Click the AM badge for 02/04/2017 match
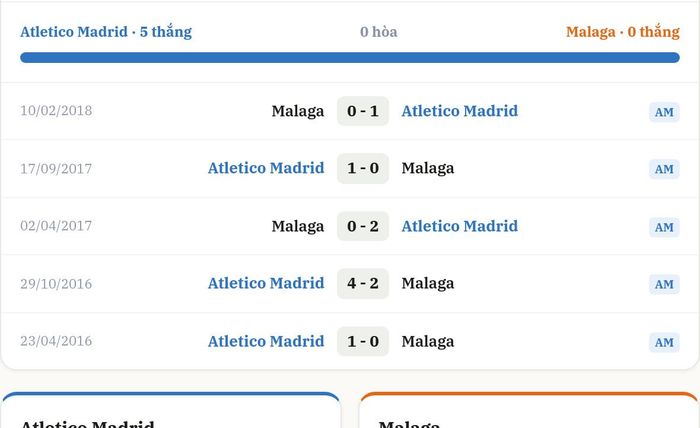Image resolution: width=700 pixels, height=428 pixels. click(664, 227)
